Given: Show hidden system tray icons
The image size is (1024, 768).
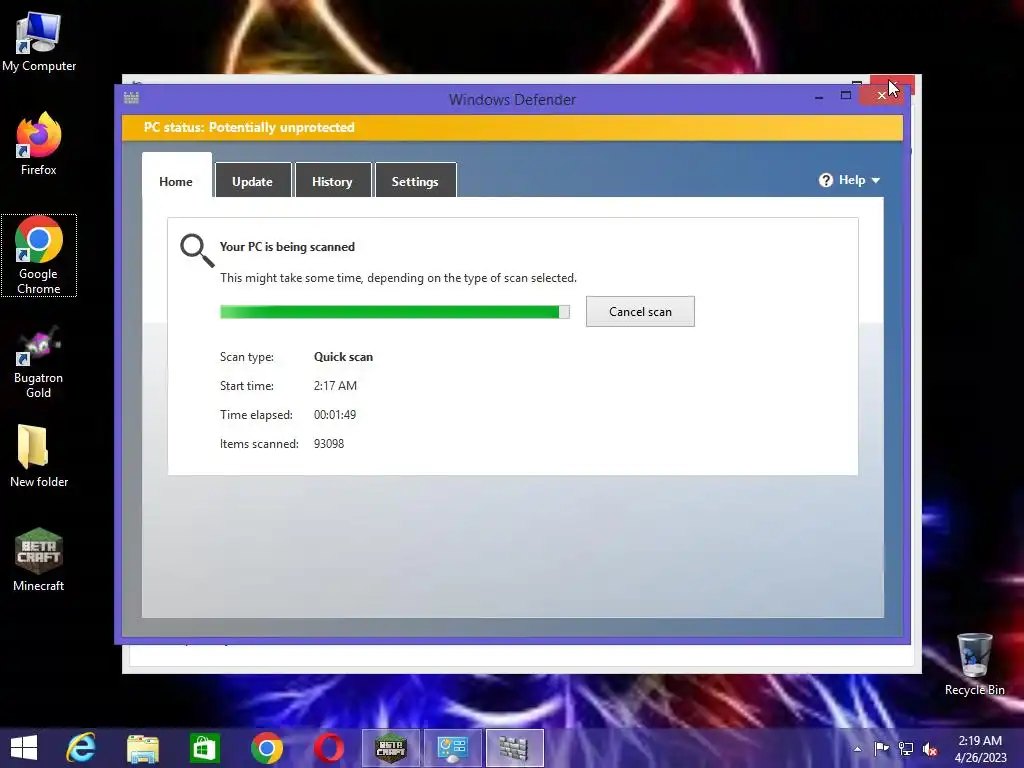Looking at the screenshot, I should (857, 749).
